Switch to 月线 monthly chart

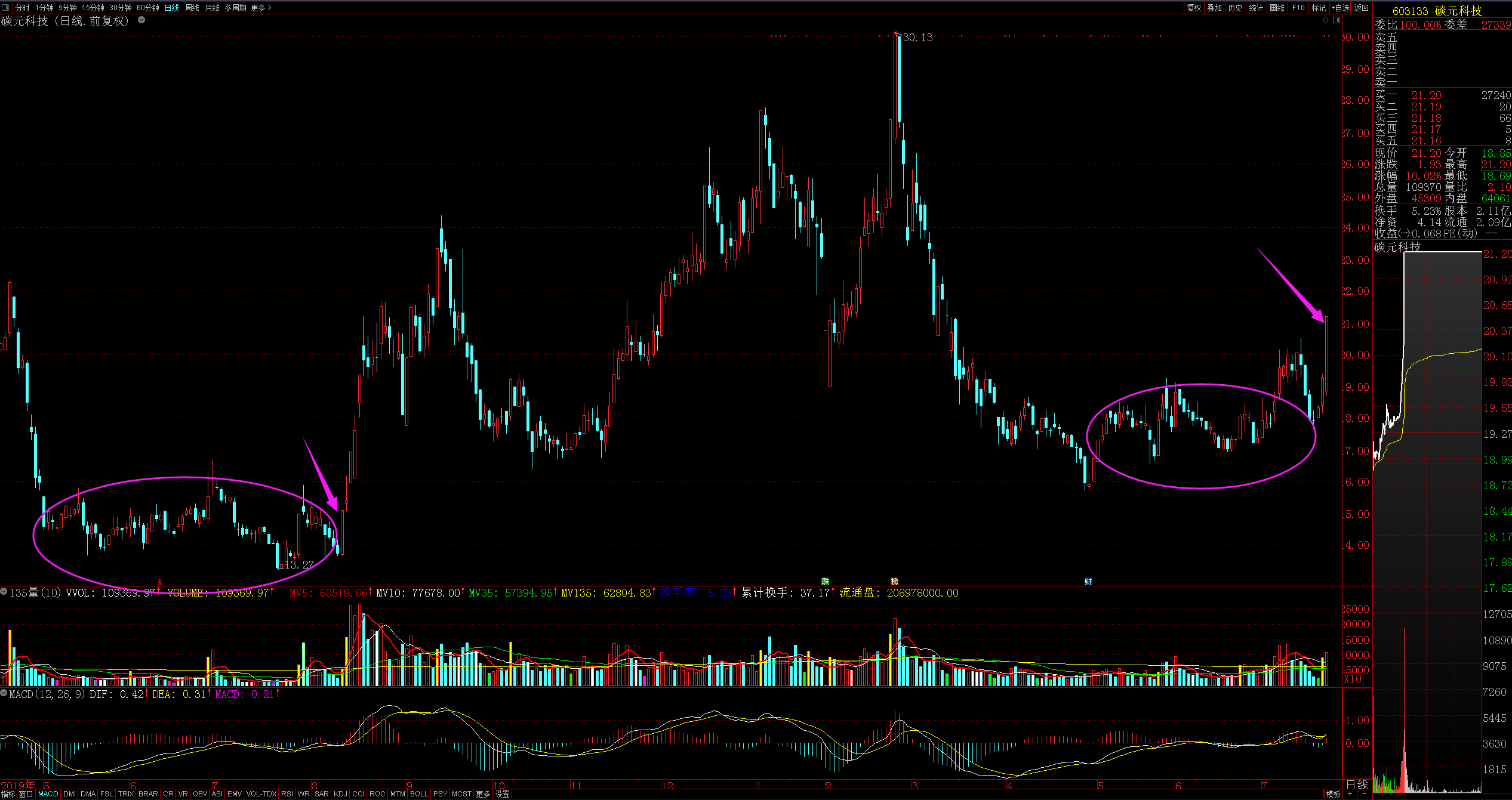click(213, 8)
